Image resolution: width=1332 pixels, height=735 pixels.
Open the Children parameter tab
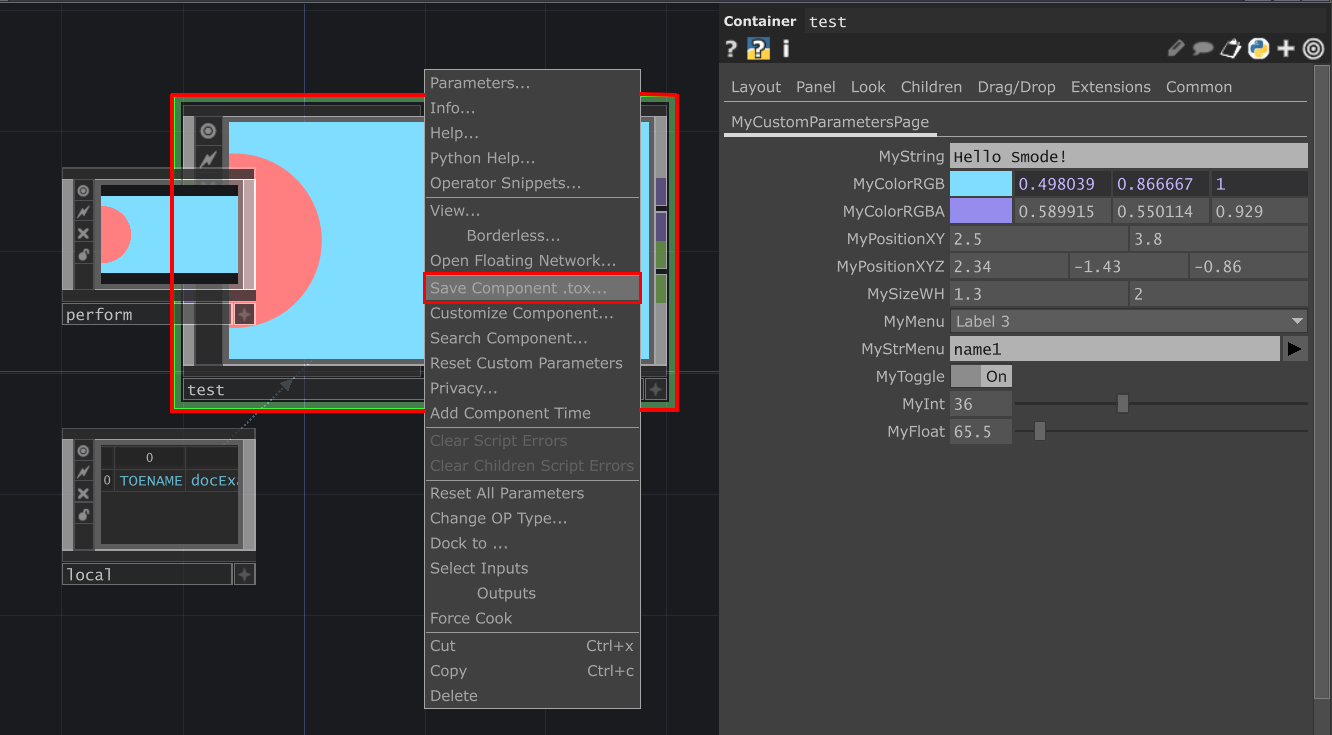[931, 87]
